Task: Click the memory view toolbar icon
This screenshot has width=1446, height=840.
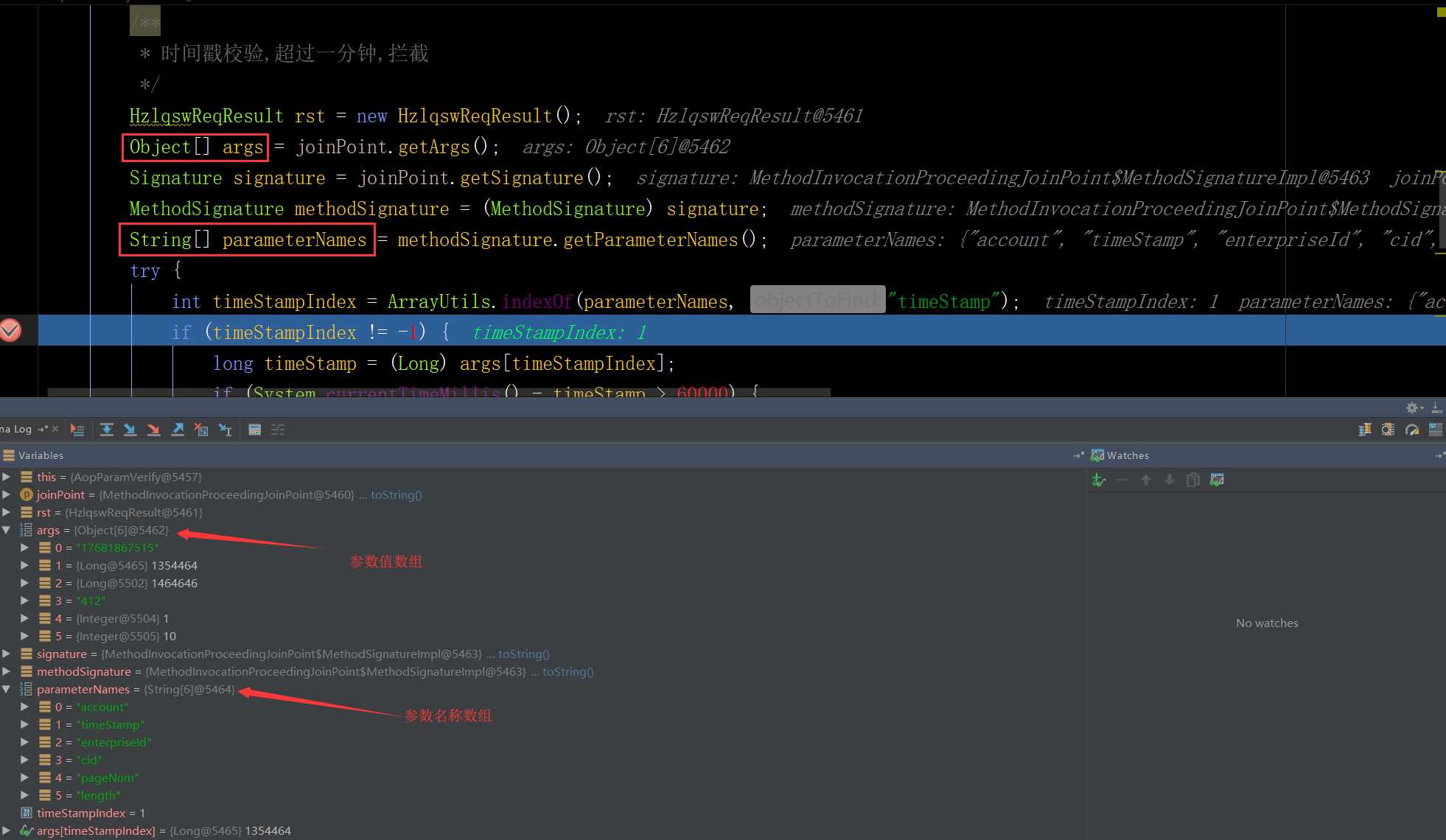Action: point(1389,430)
